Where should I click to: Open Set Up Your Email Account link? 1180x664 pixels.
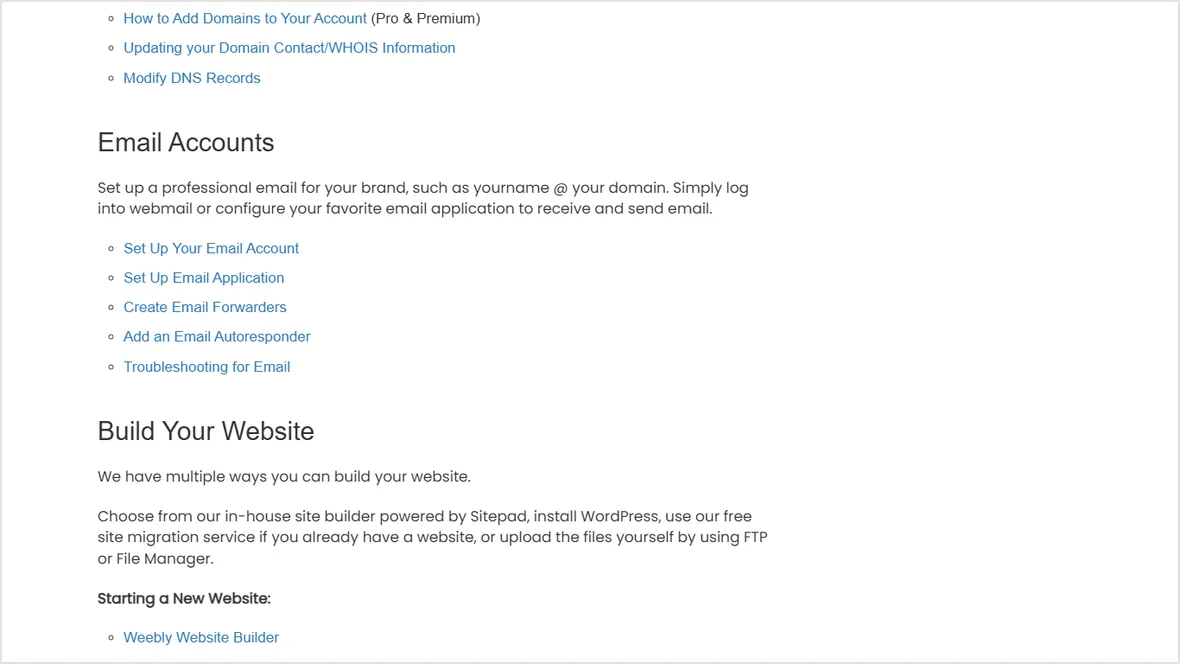click(x=211, y=248)
